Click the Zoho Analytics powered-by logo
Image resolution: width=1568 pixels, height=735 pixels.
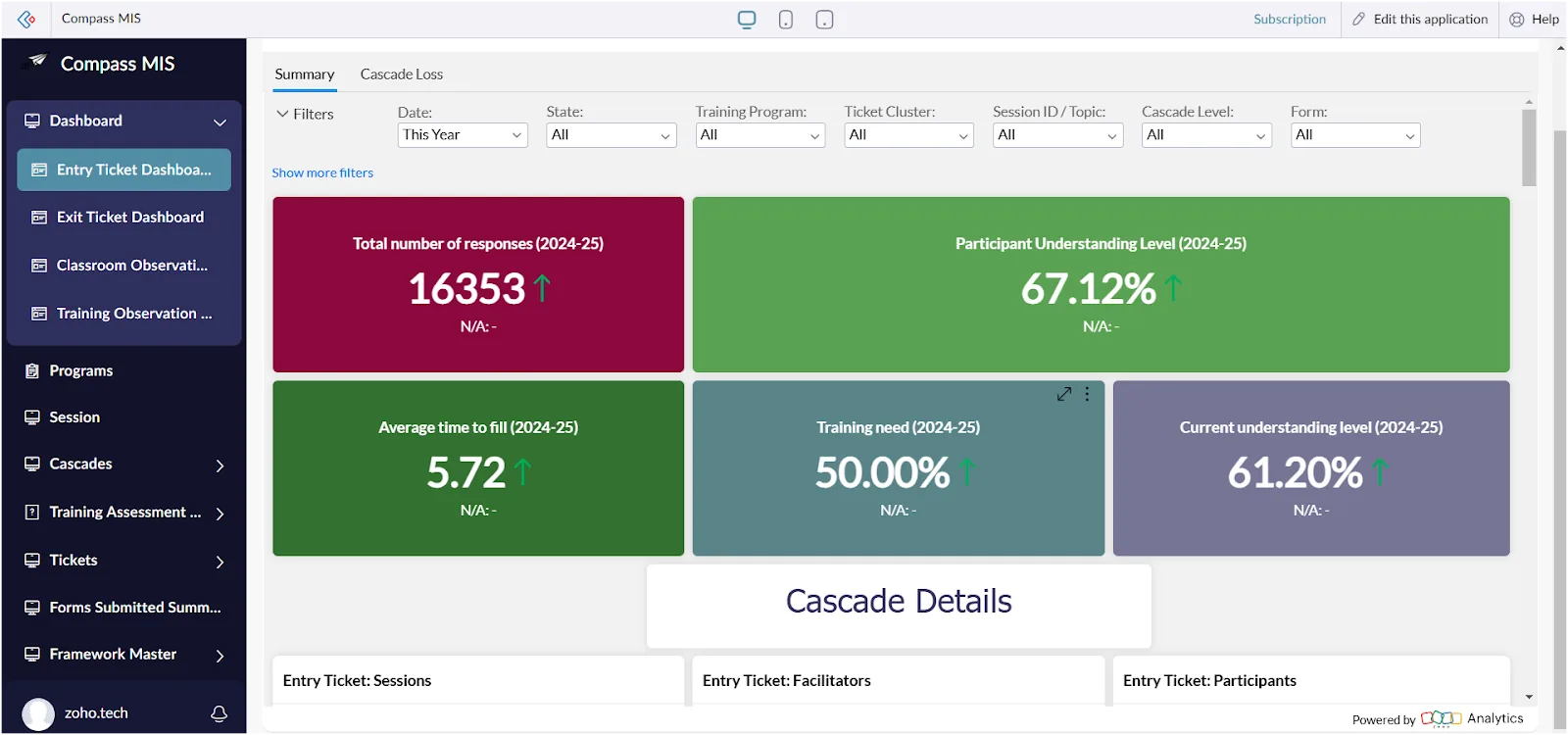[x=1441, y=718]
